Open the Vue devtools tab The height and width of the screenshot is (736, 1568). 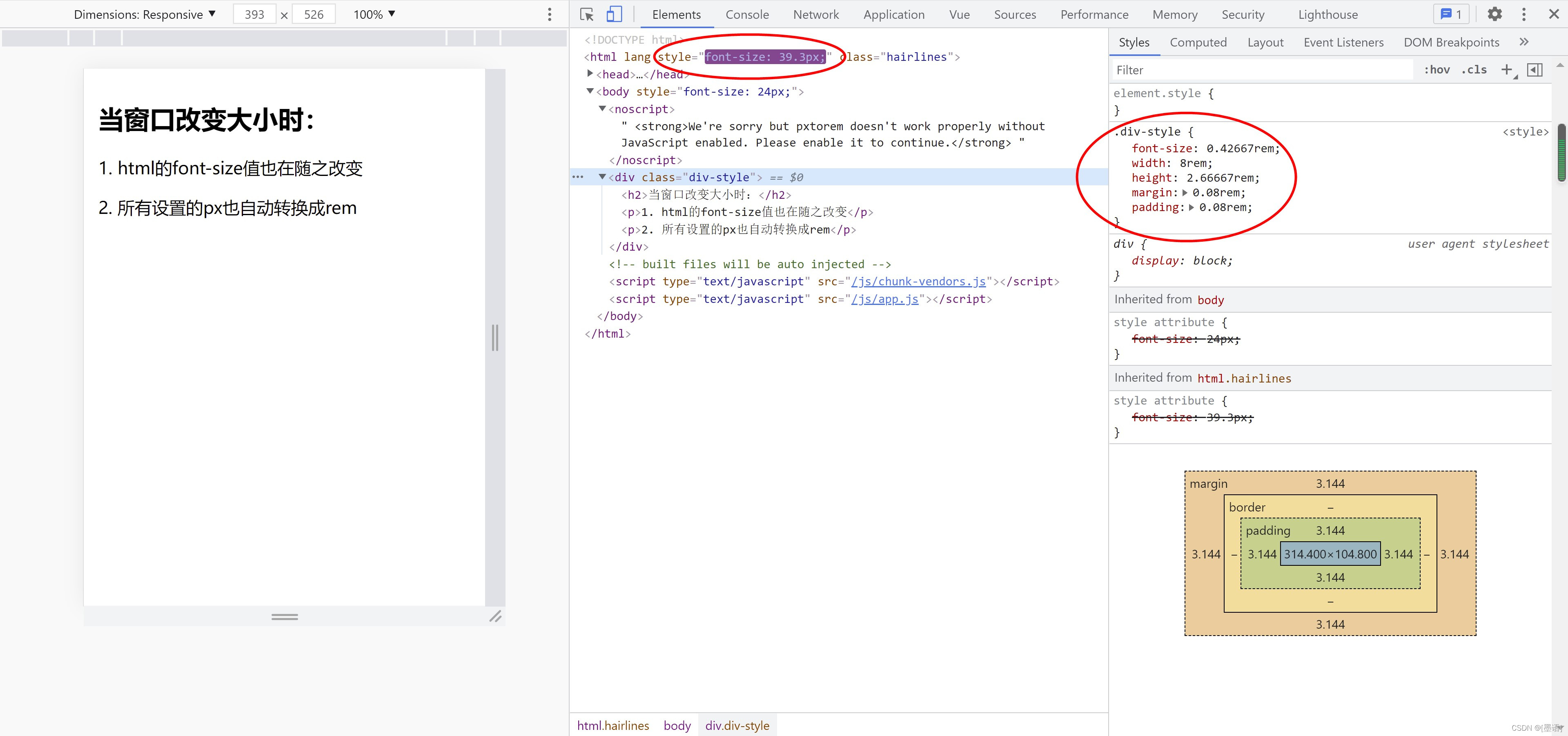pos(959,15)
